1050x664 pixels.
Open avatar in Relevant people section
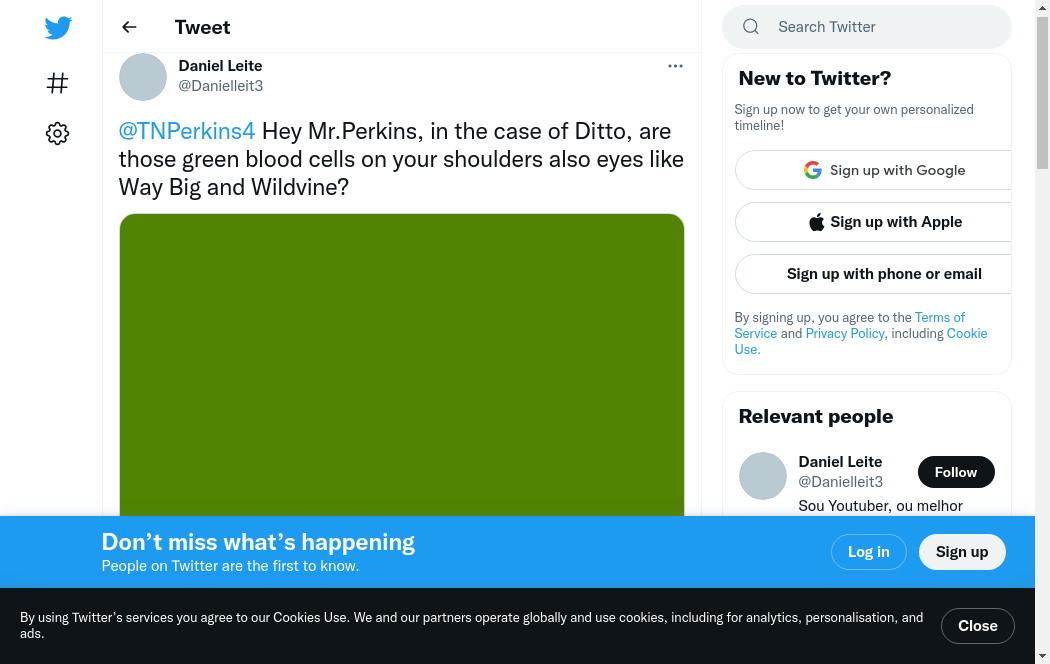(x=763, y=476)
